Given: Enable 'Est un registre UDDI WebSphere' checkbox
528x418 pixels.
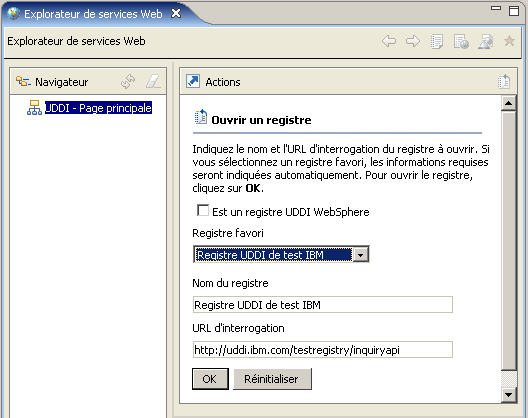Looking at the screenshot, I should (x=203, y=211).
